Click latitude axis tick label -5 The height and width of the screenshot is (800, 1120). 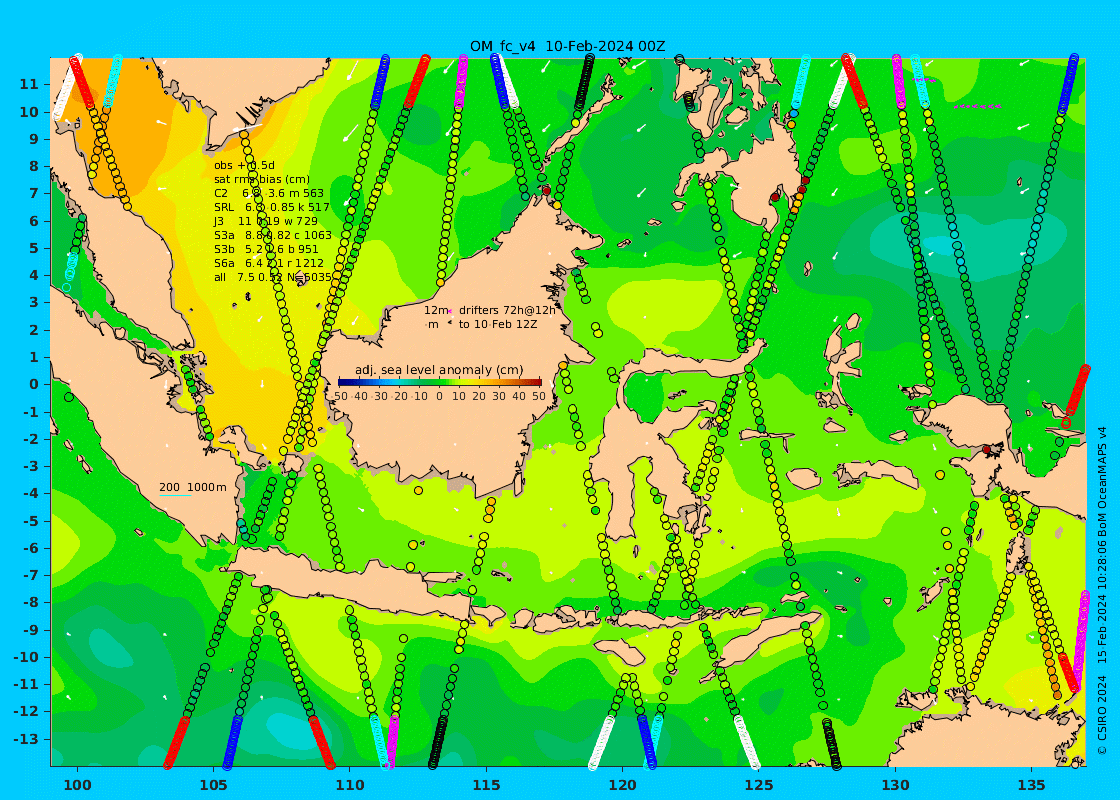(30, 520)
